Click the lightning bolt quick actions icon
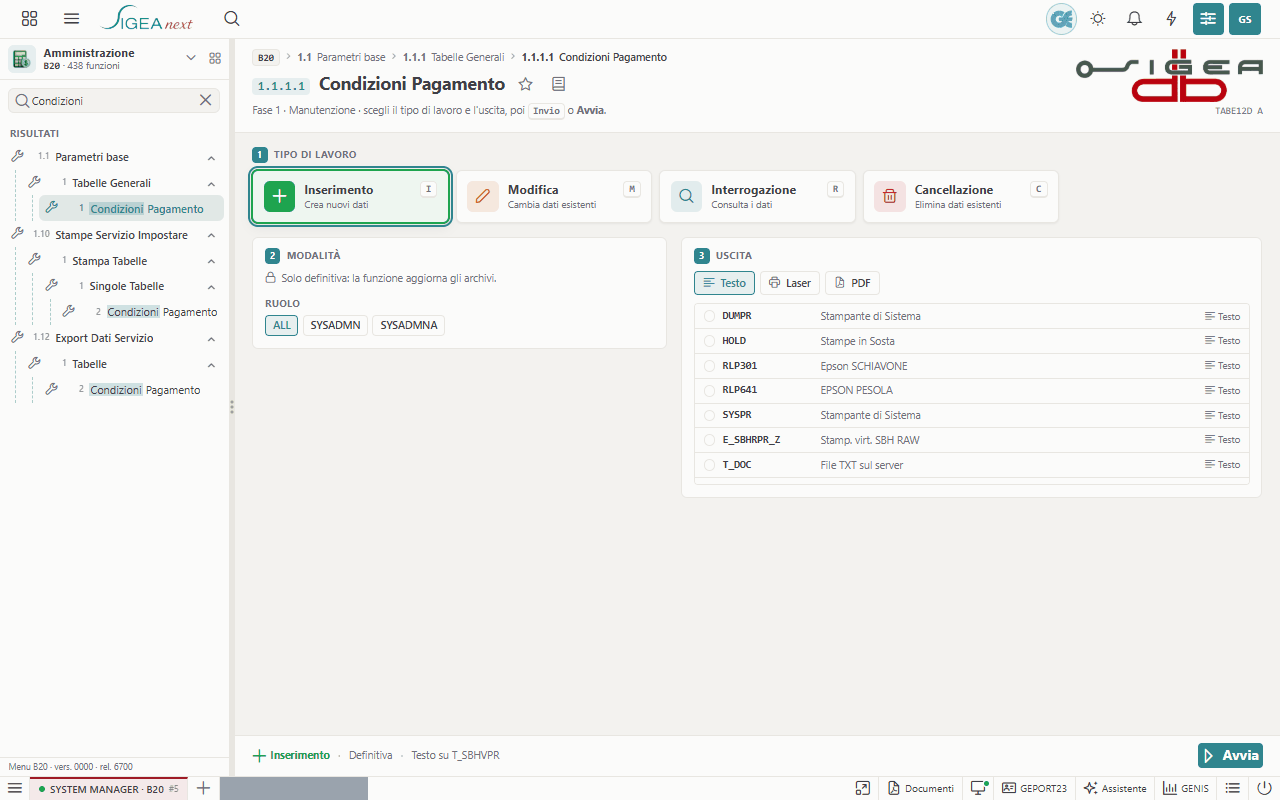Viewport: 1280px width, 800px height. pyautogui.click(x=1172, y=19)
